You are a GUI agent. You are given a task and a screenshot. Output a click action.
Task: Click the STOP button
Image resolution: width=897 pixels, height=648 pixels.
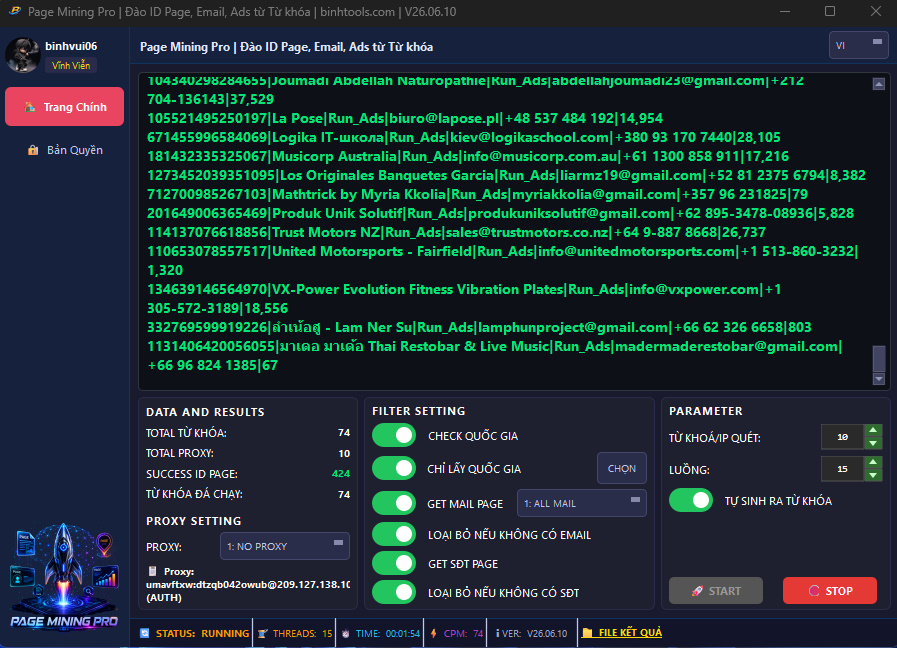tap(829, 591)
